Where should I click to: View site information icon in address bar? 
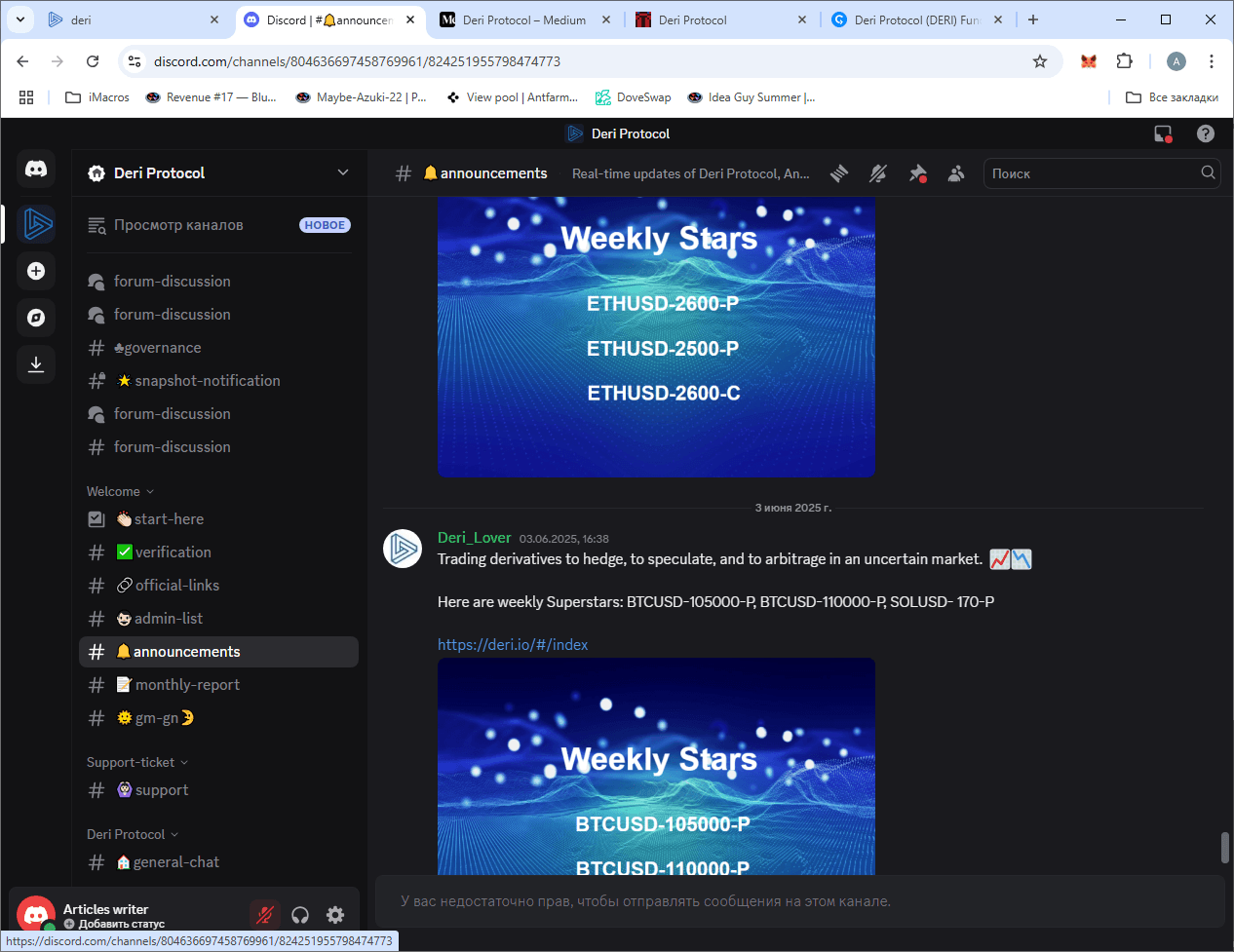click(135, 61)
